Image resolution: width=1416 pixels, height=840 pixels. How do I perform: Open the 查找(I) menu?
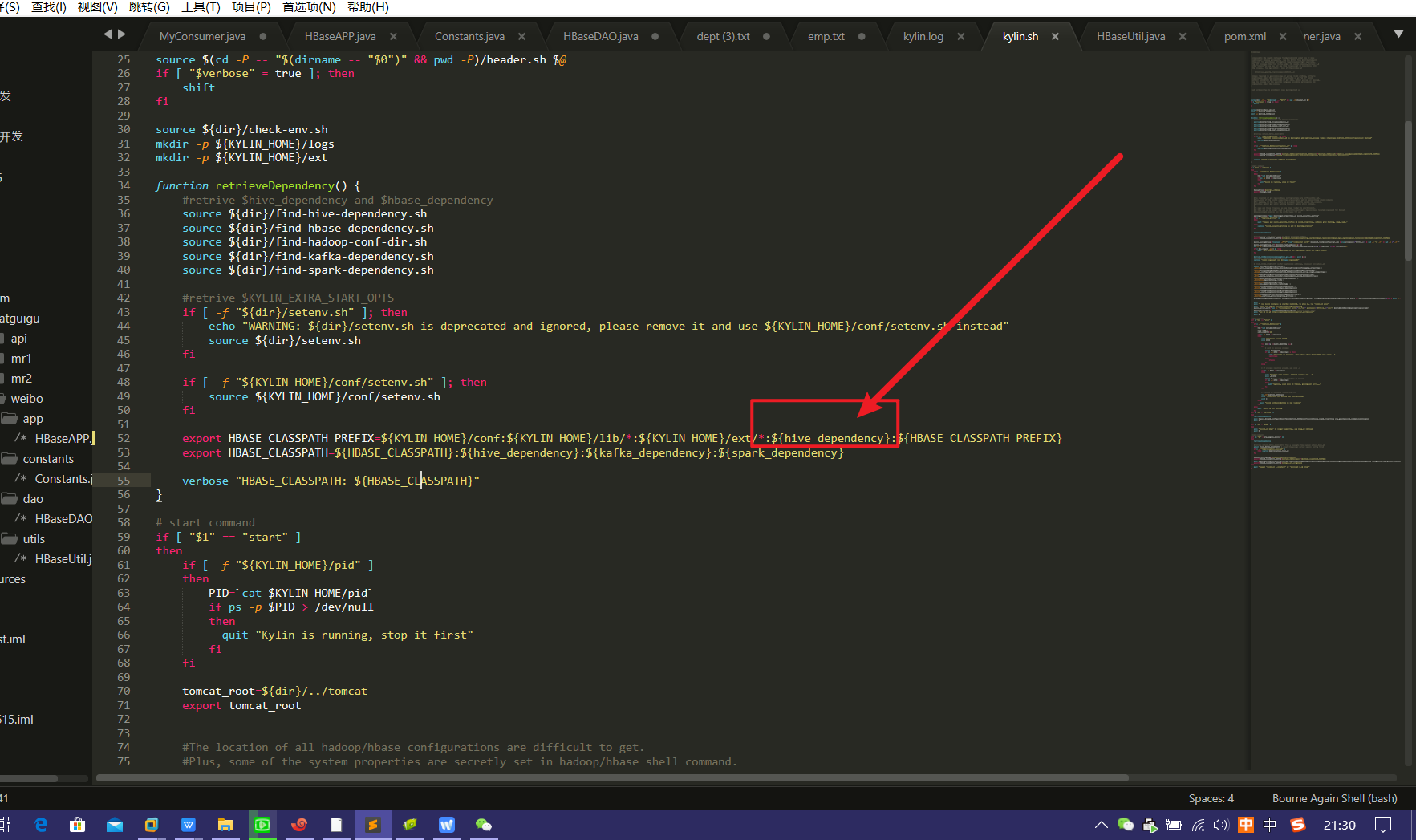click(x=49, y=7)
